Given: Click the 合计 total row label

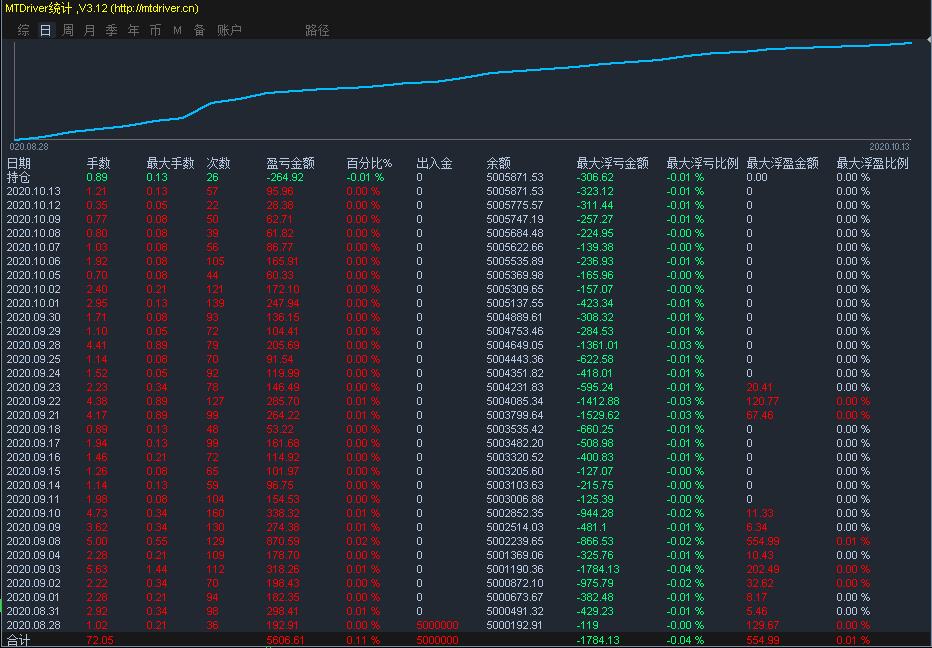Looking at the screenshot, I should coord(18,640).
